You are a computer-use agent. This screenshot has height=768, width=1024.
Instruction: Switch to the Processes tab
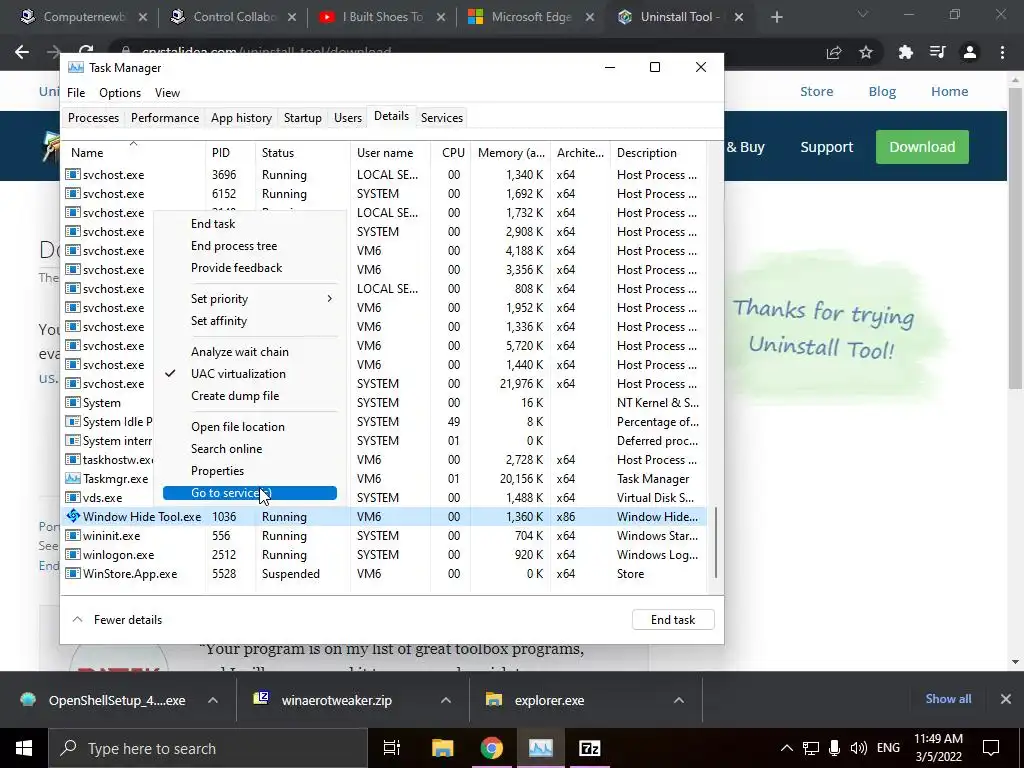[x=93, y=118]
